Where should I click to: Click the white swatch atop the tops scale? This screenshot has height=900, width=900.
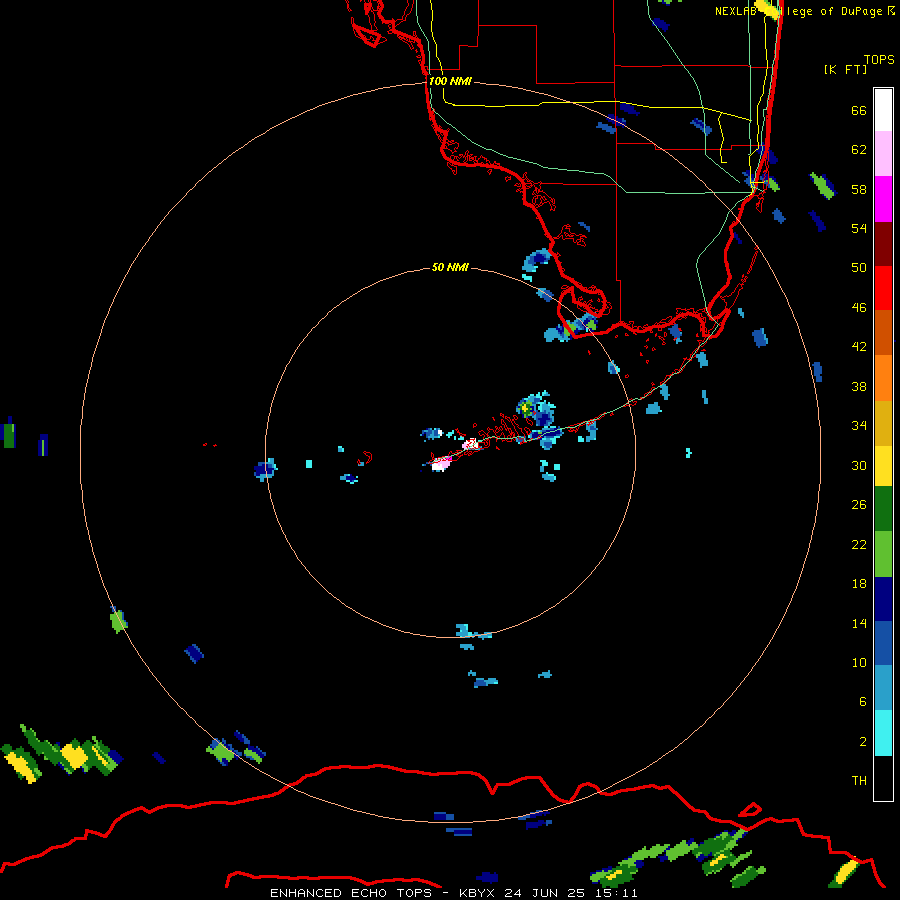[x=883, y=110]
